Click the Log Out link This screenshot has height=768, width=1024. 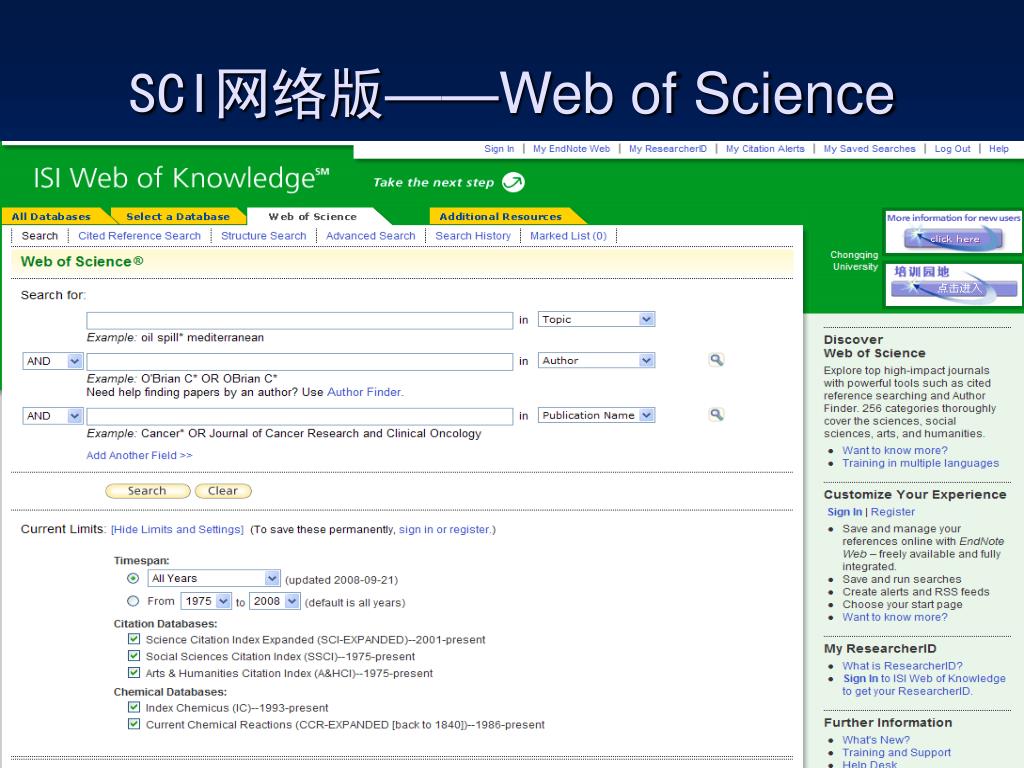[952, 149]
